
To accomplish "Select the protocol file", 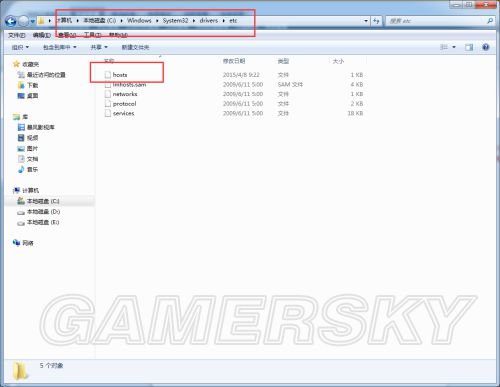I will [x=124, y=104].
